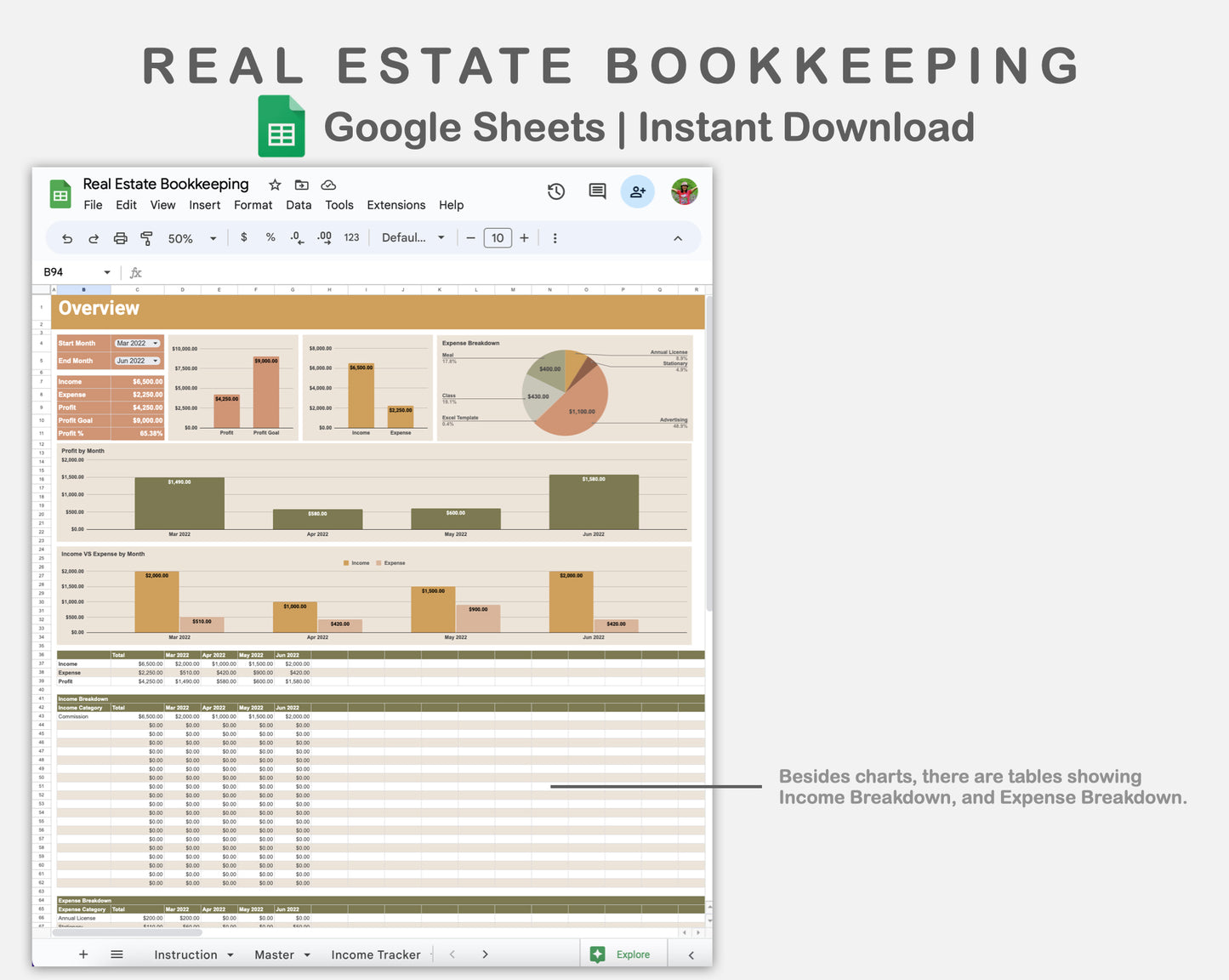Viewport: 1229px width, 980px height.
Task: Toggle the Income legend in chart
Action: pyautogui.click(x=356, y=562)
